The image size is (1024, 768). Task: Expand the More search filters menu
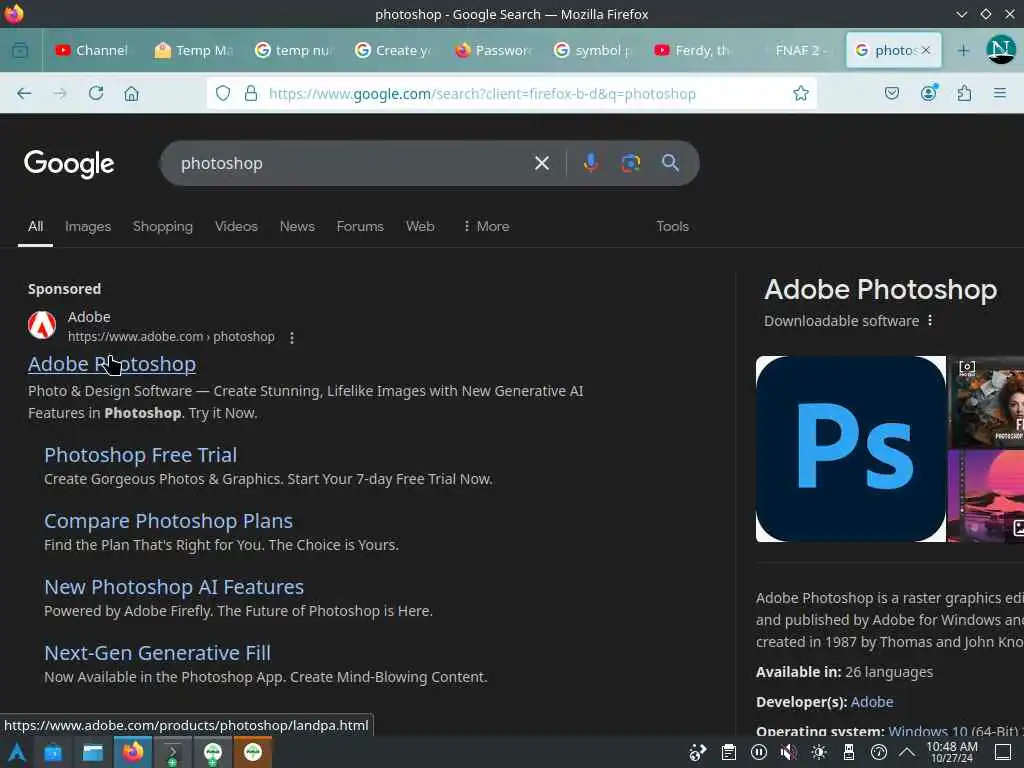[x=486, y=226]
